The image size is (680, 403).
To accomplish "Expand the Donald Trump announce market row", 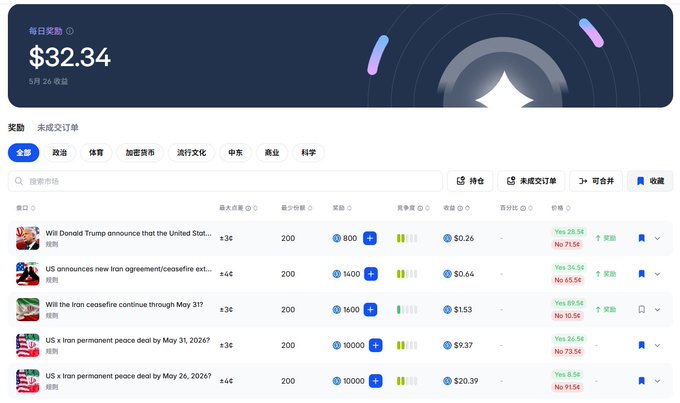I will tap(657, 238).
